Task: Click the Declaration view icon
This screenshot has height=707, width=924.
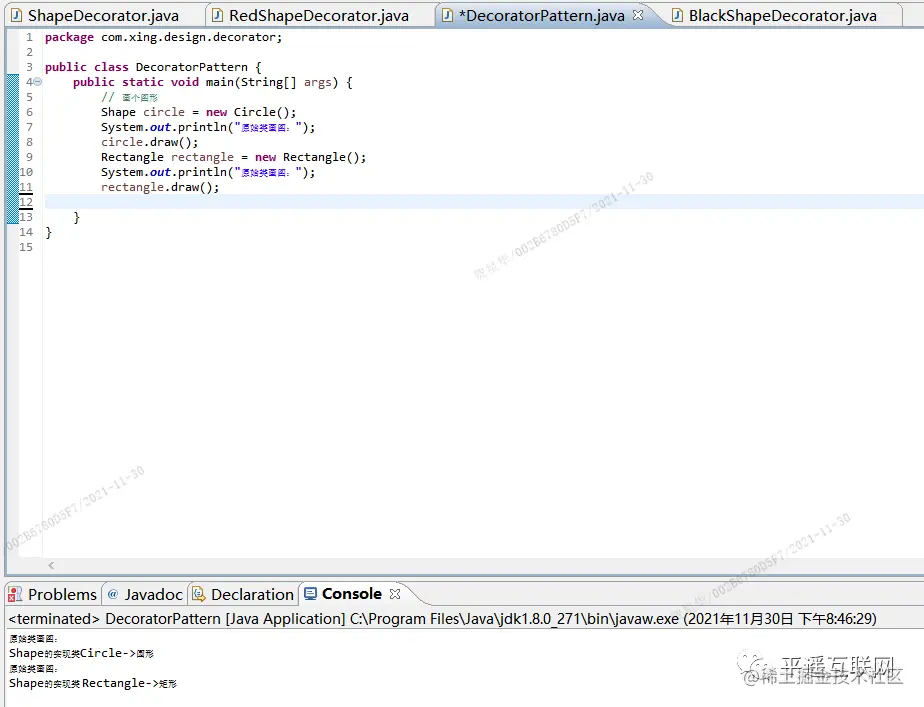Action: click(199, 594)
